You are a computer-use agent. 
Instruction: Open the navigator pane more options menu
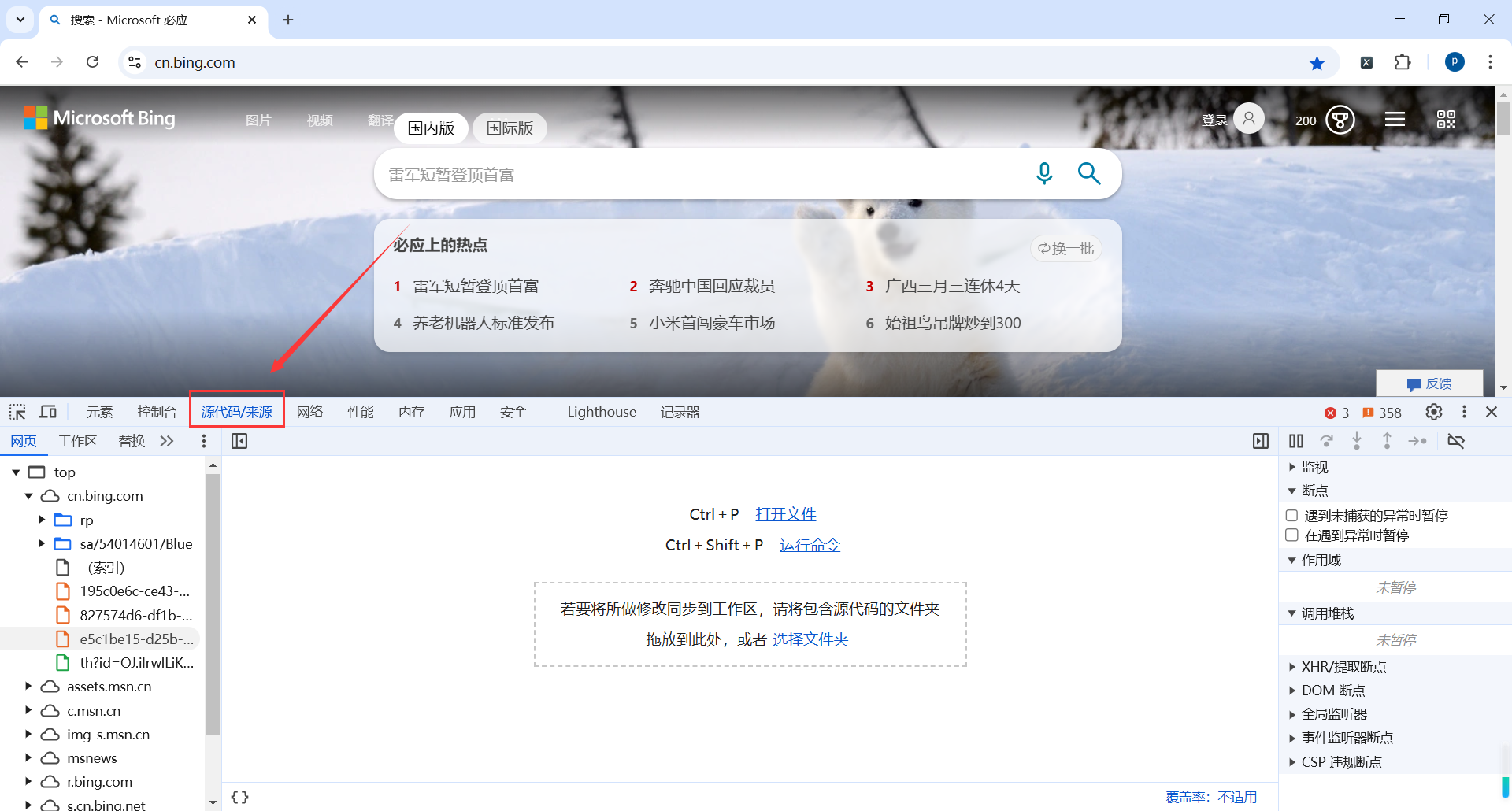204,441
